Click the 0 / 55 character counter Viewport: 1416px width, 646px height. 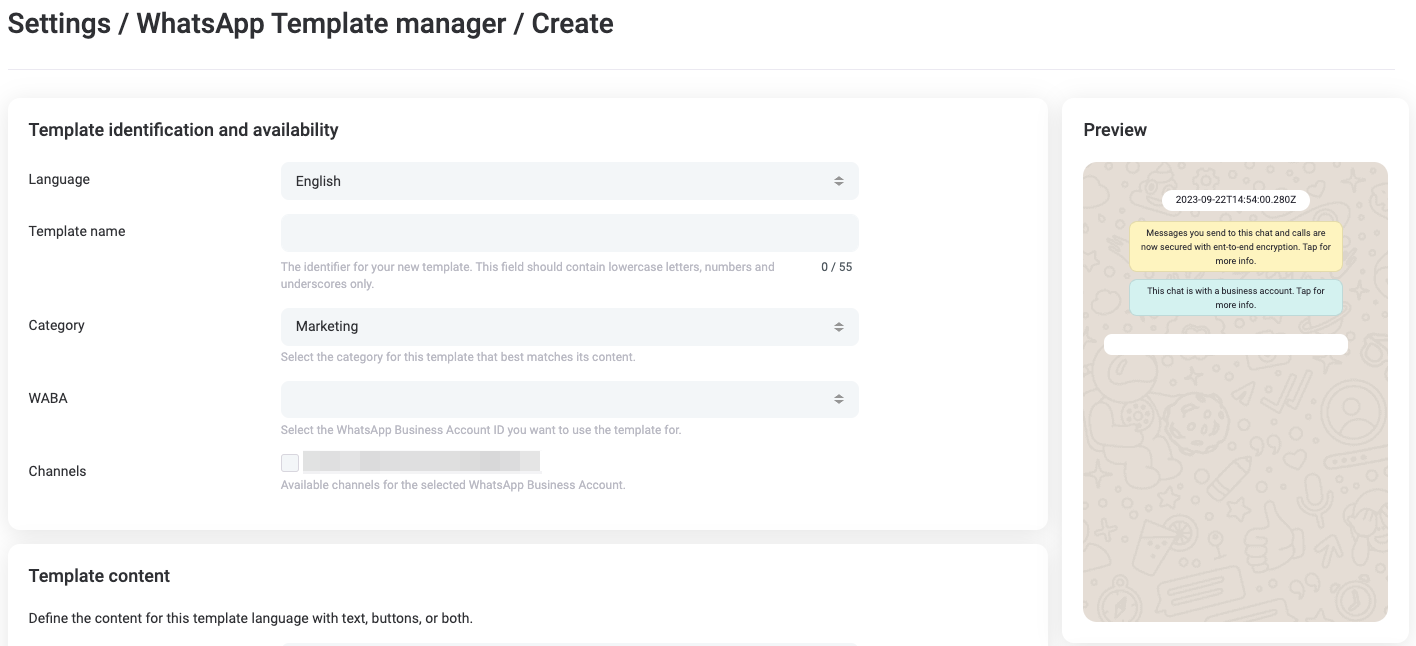(x=836, y=267)
